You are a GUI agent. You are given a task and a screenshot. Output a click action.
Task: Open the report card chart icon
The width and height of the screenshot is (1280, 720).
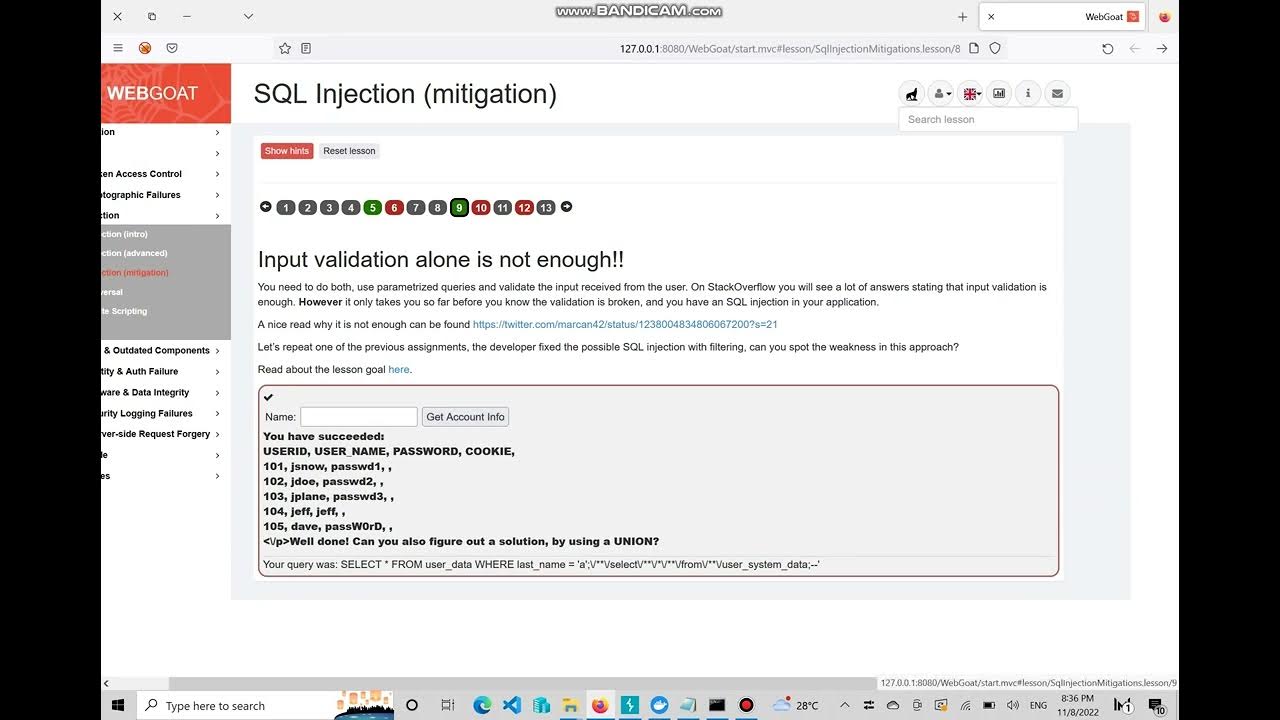[999, 94]
